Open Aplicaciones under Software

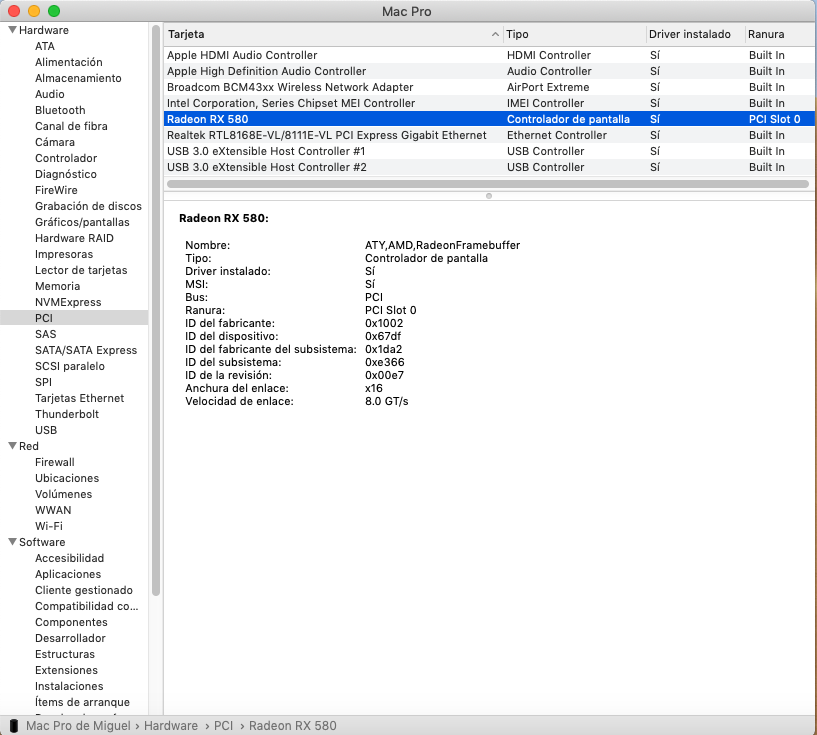pos(68,575)
